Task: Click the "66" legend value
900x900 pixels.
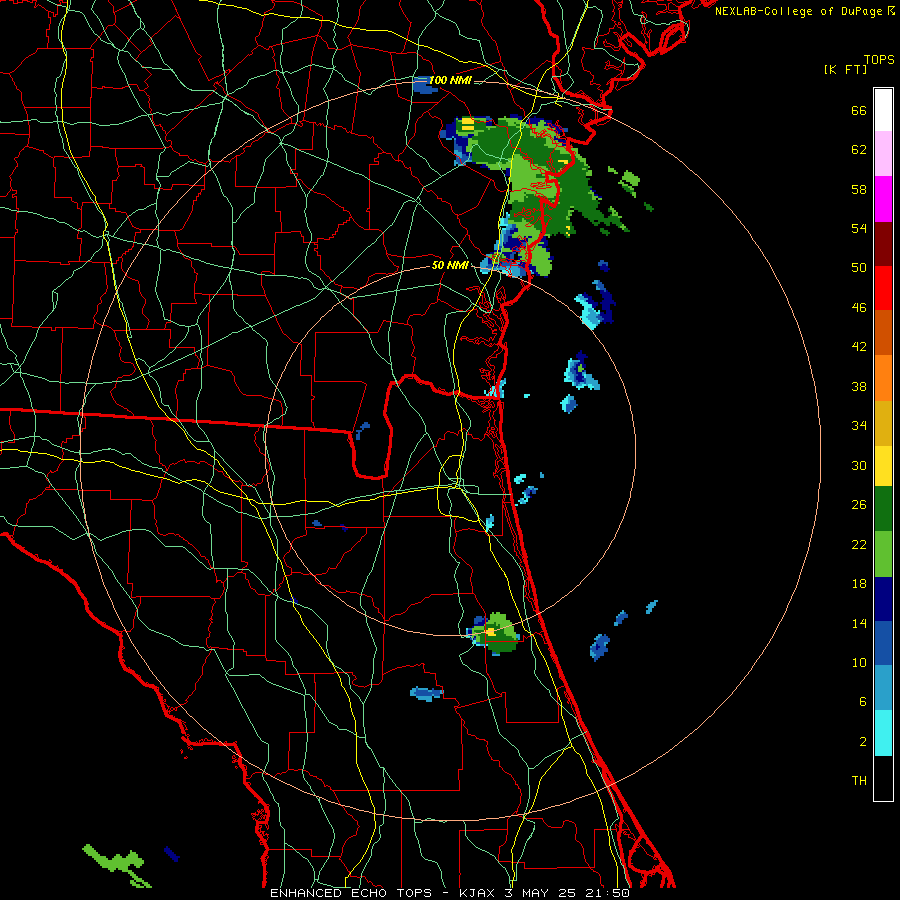Action: 859,111
